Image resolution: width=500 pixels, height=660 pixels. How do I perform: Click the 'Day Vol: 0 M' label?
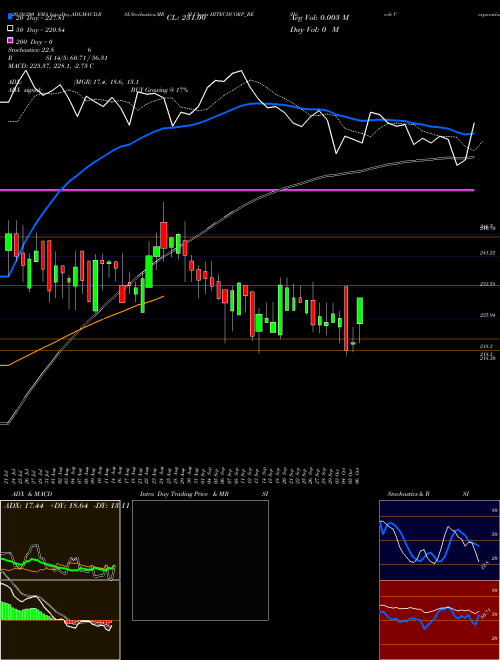click(x=315, y=29)
